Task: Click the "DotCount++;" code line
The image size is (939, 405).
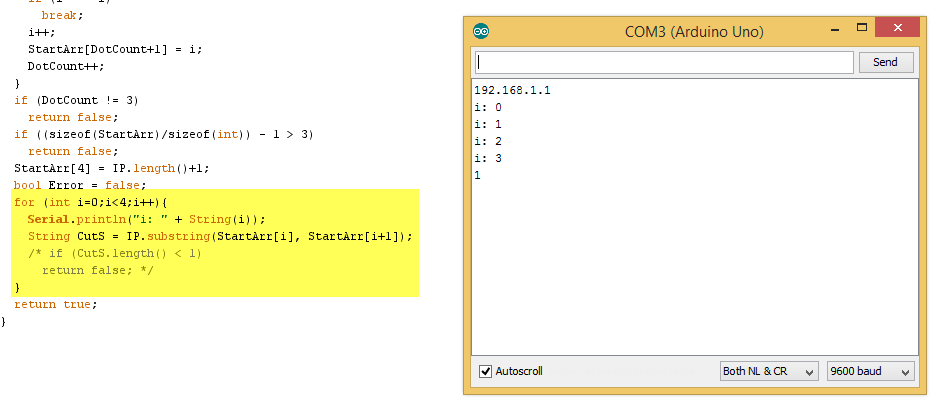Action: [x=65, y=66]
